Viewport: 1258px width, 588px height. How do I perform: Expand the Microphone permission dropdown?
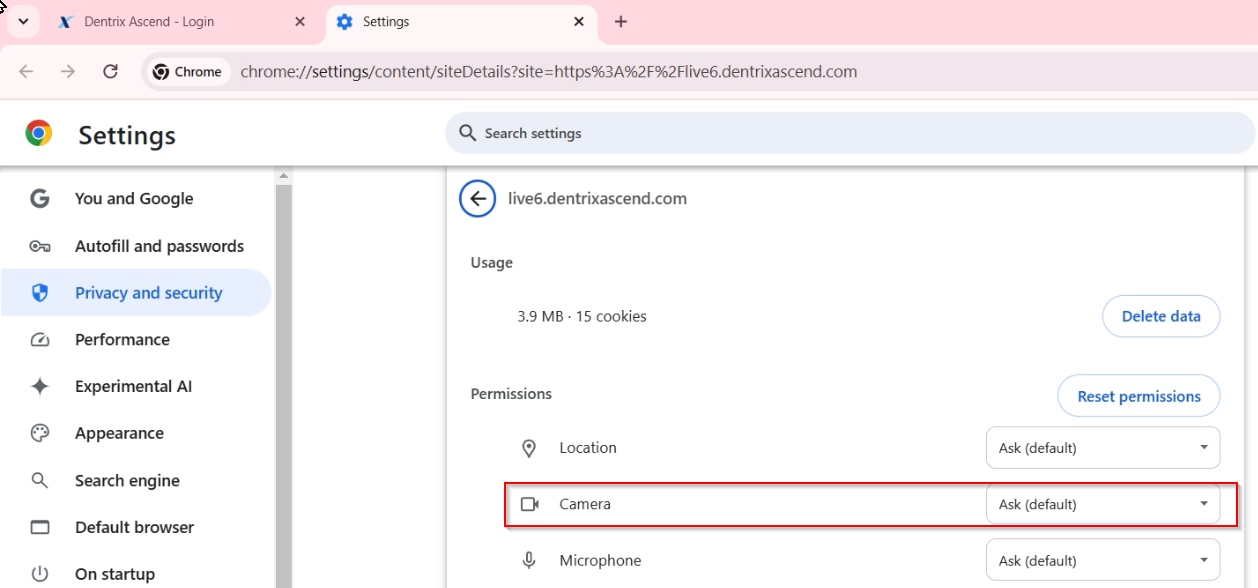coord(1103,561)
